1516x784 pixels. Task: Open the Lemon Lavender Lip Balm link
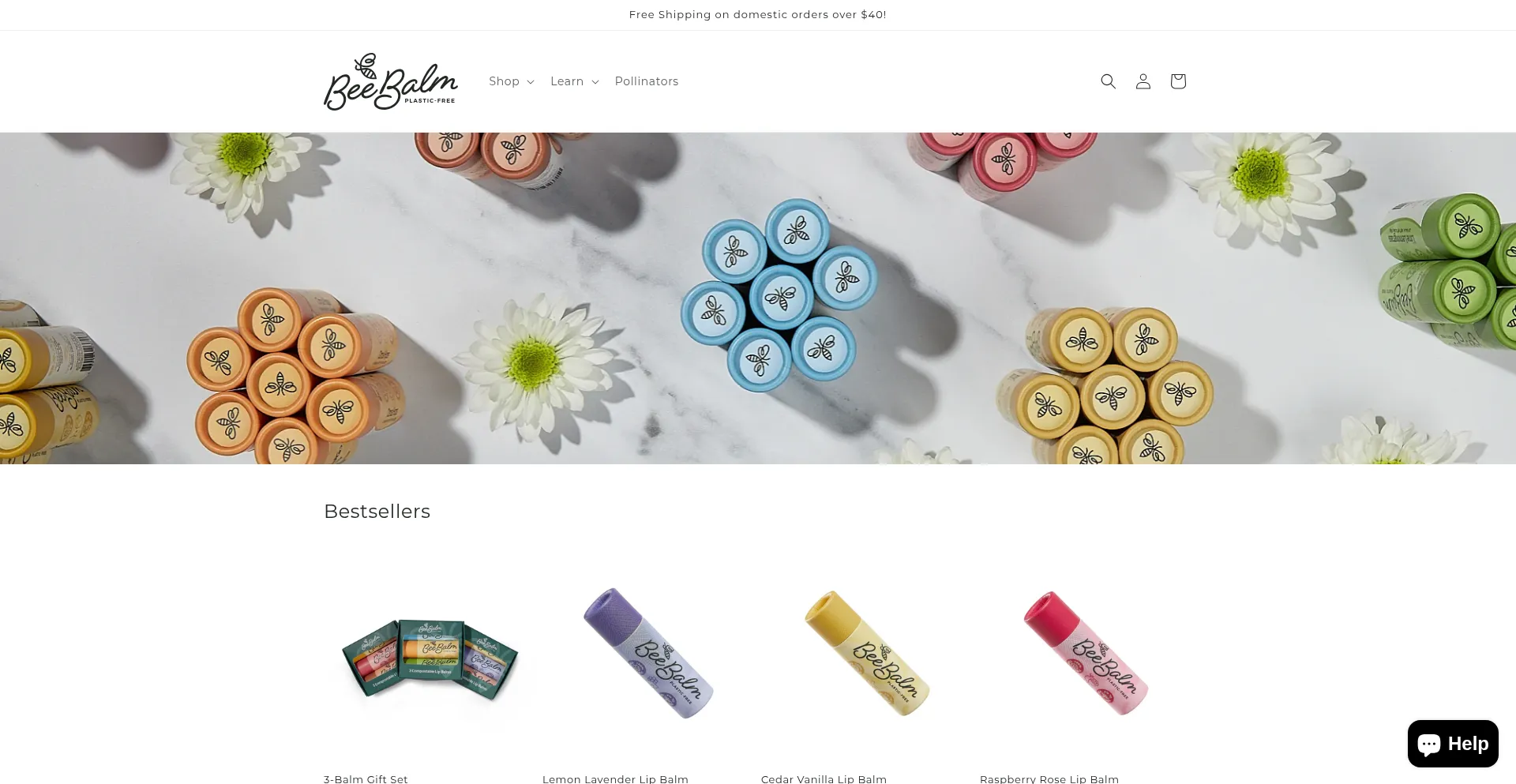coord(615,778)
